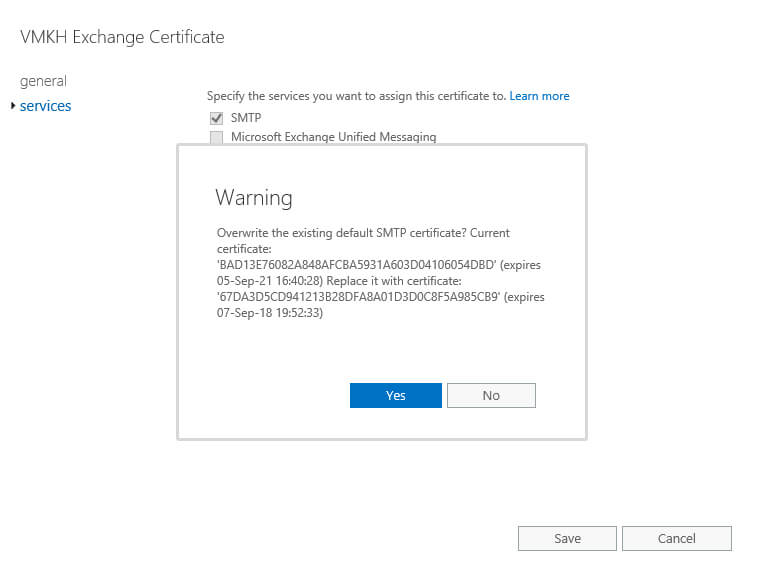
Task: Click the Cancel button
Action: [x=677, y=538]
